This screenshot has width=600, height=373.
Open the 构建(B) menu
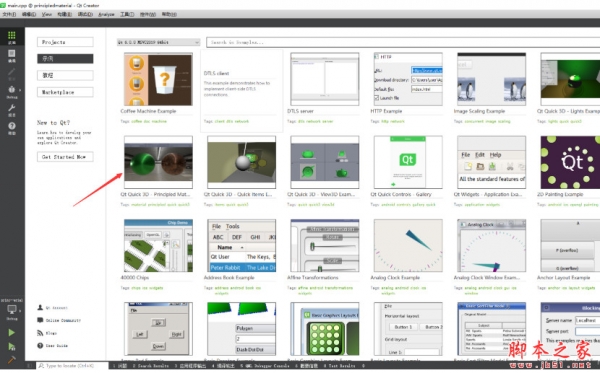[64, 14]
